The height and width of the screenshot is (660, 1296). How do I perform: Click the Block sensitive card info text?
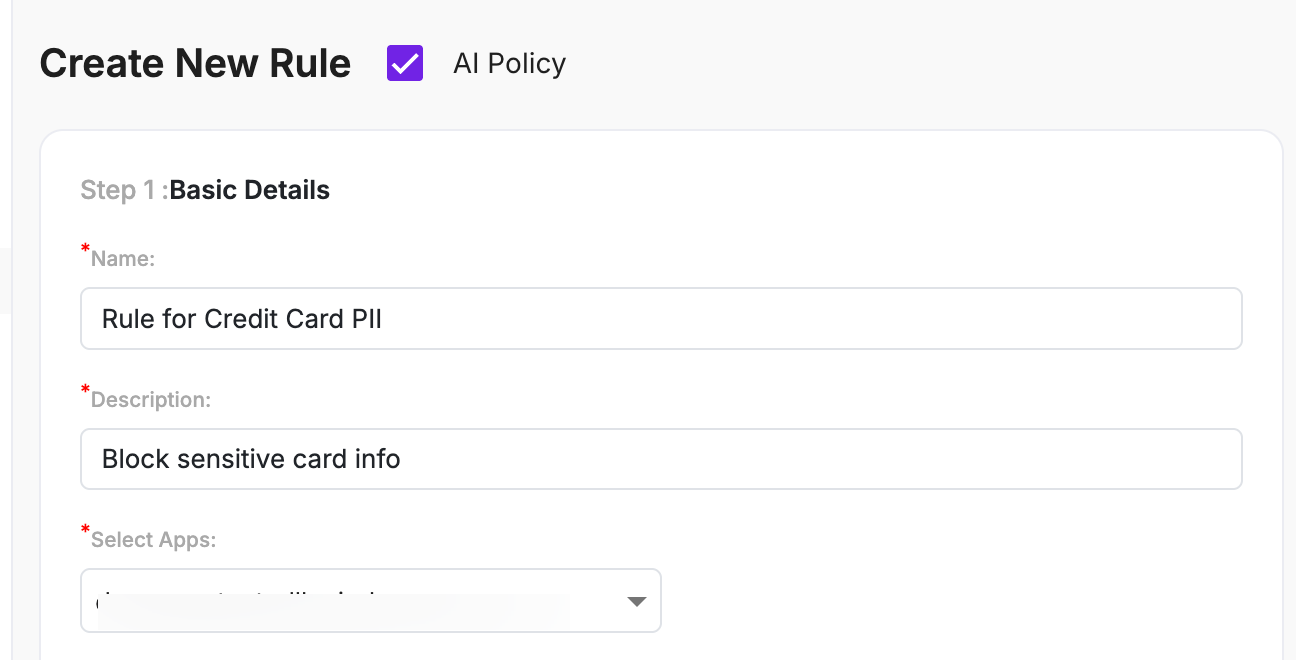coord(250,458)
